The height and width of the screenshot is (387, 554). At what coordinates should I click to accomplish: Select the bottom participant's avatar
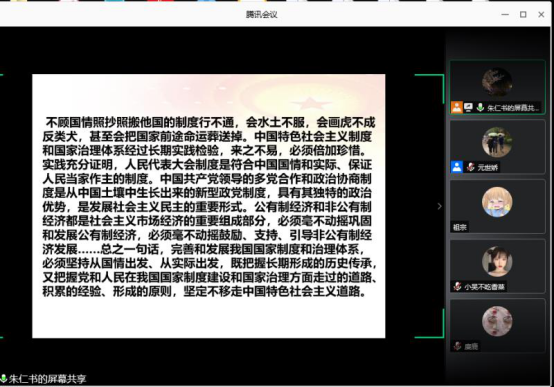(497, 321)
